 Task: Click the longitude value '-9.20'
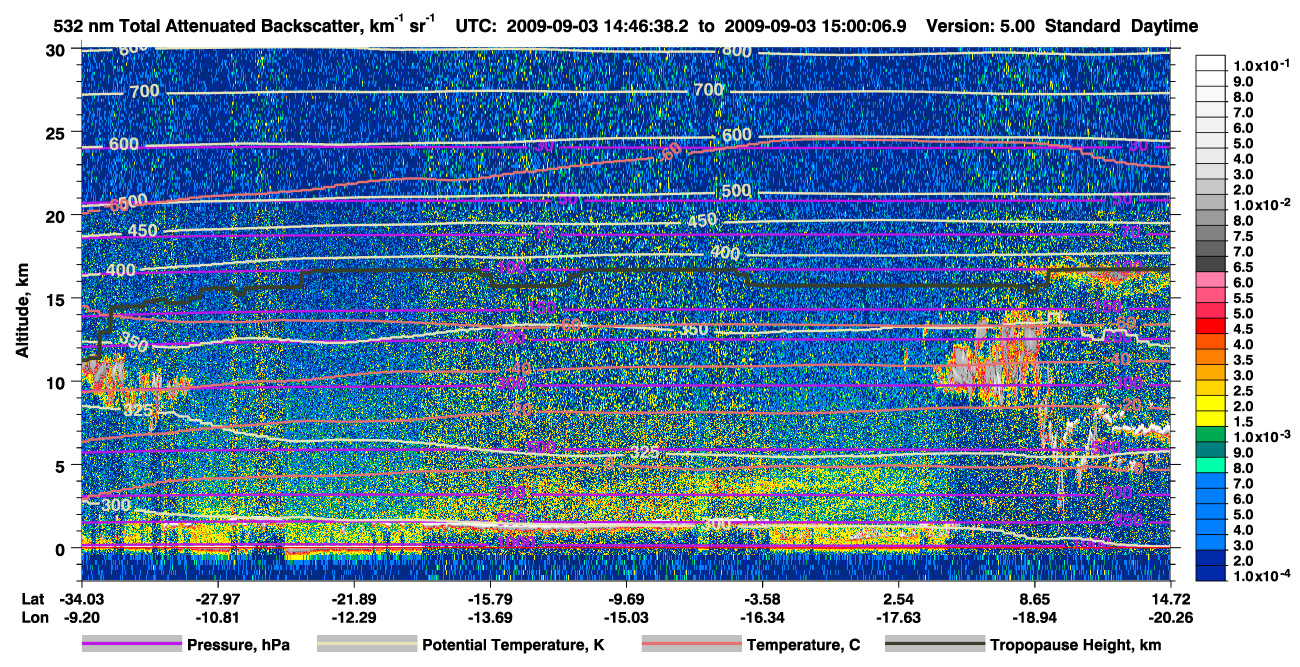(x=81, y=617)
